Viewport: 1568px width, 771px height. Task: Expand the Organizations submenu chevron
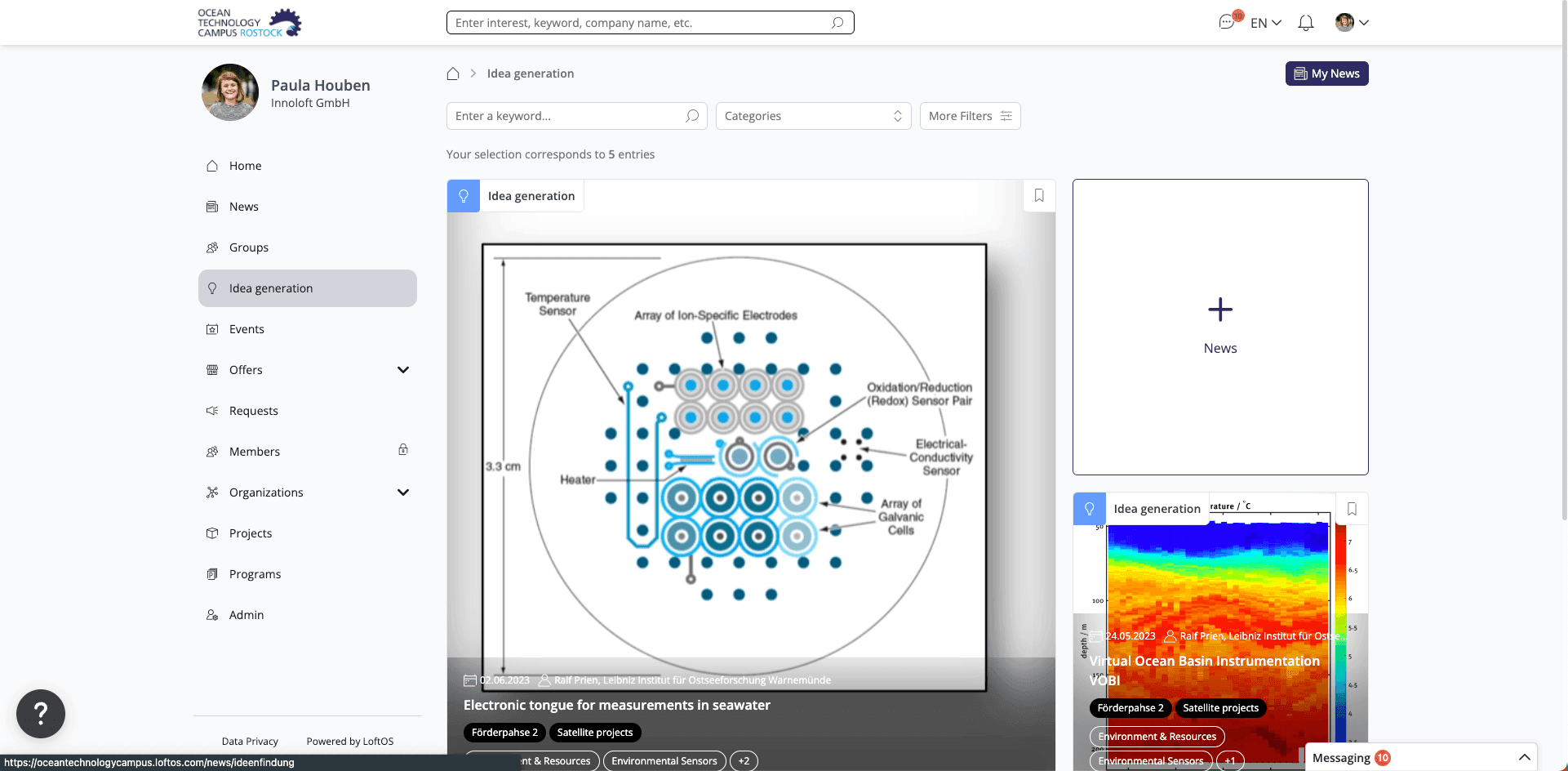[403, 492]
